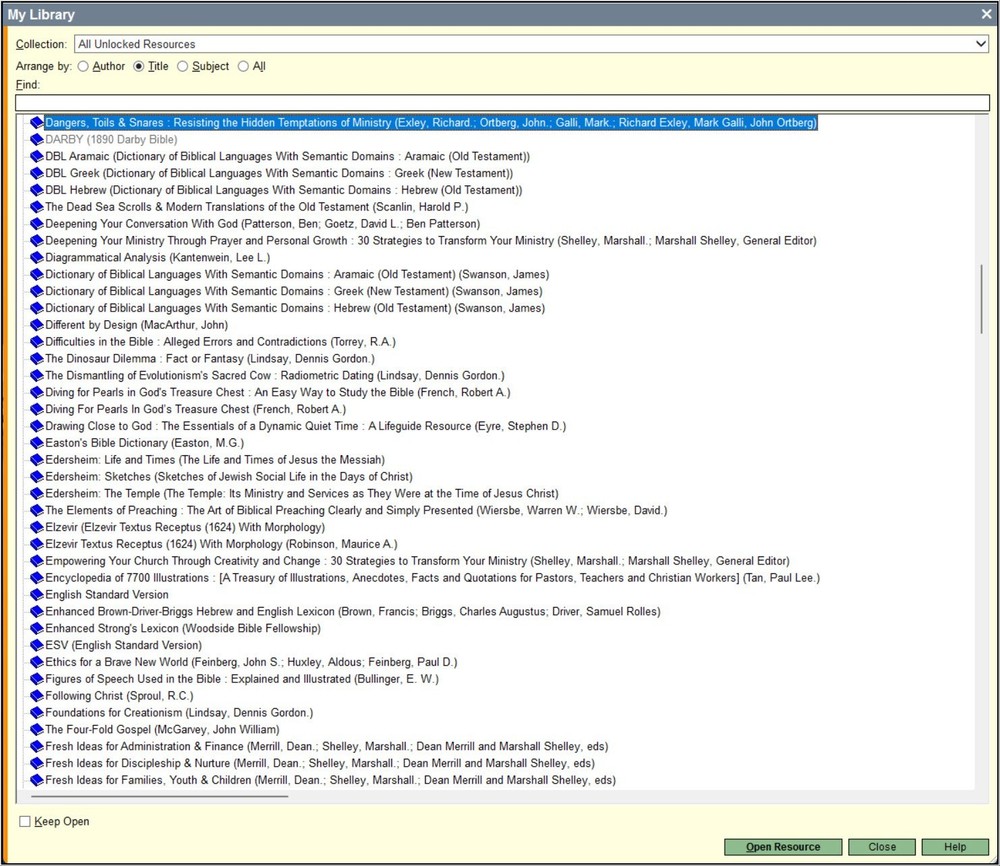
Task: Select Dictionary of Biblical Languages Greek (Swanson)
Action: coord(294,291)
